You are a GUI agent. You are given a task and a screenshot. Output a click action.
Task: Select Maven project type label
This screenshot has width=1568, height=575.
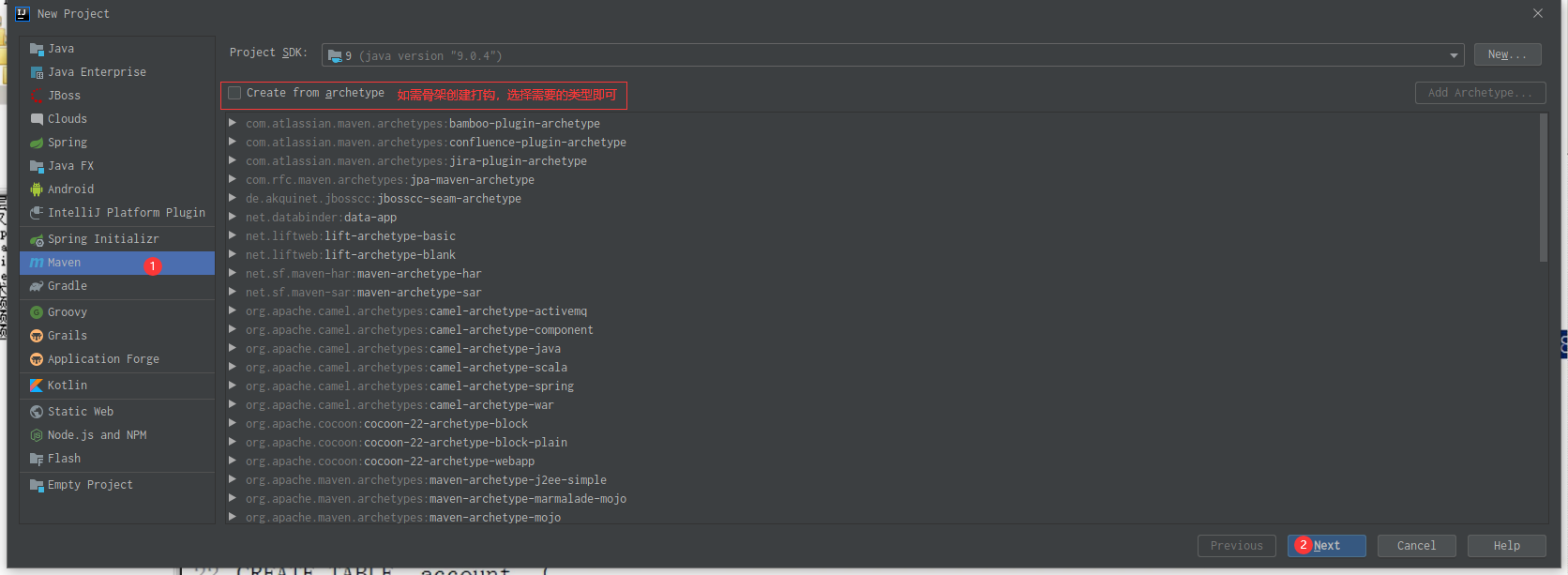point(64,263)
